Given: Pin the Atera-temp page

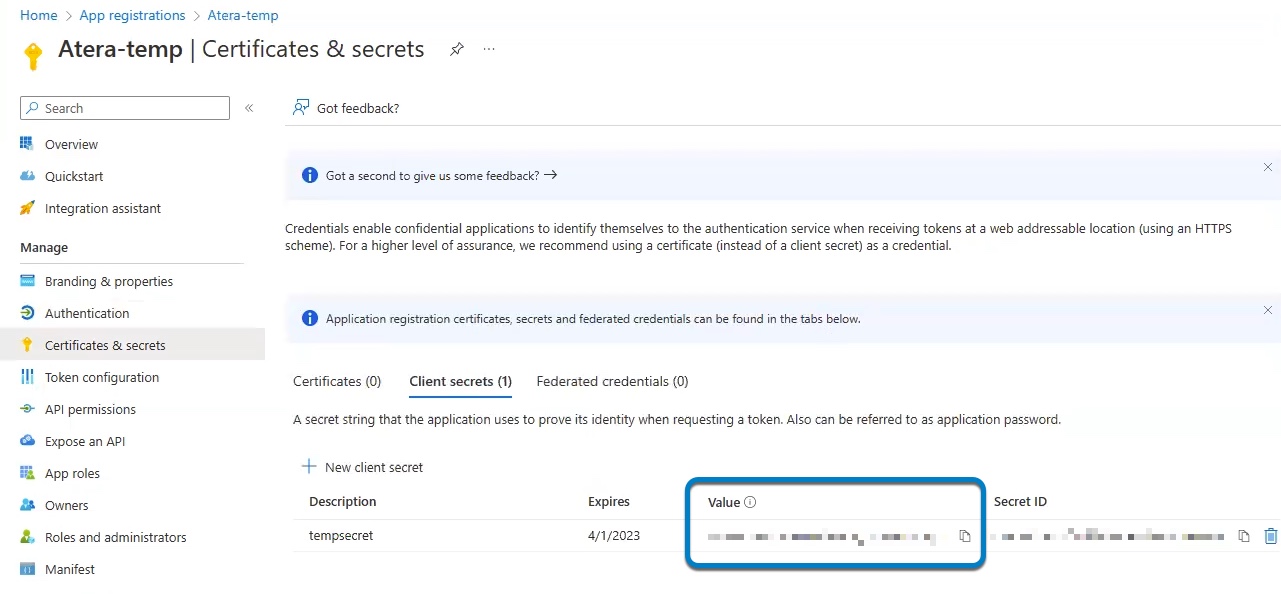Looking at the screenshot, I should [x=457, y=49].
